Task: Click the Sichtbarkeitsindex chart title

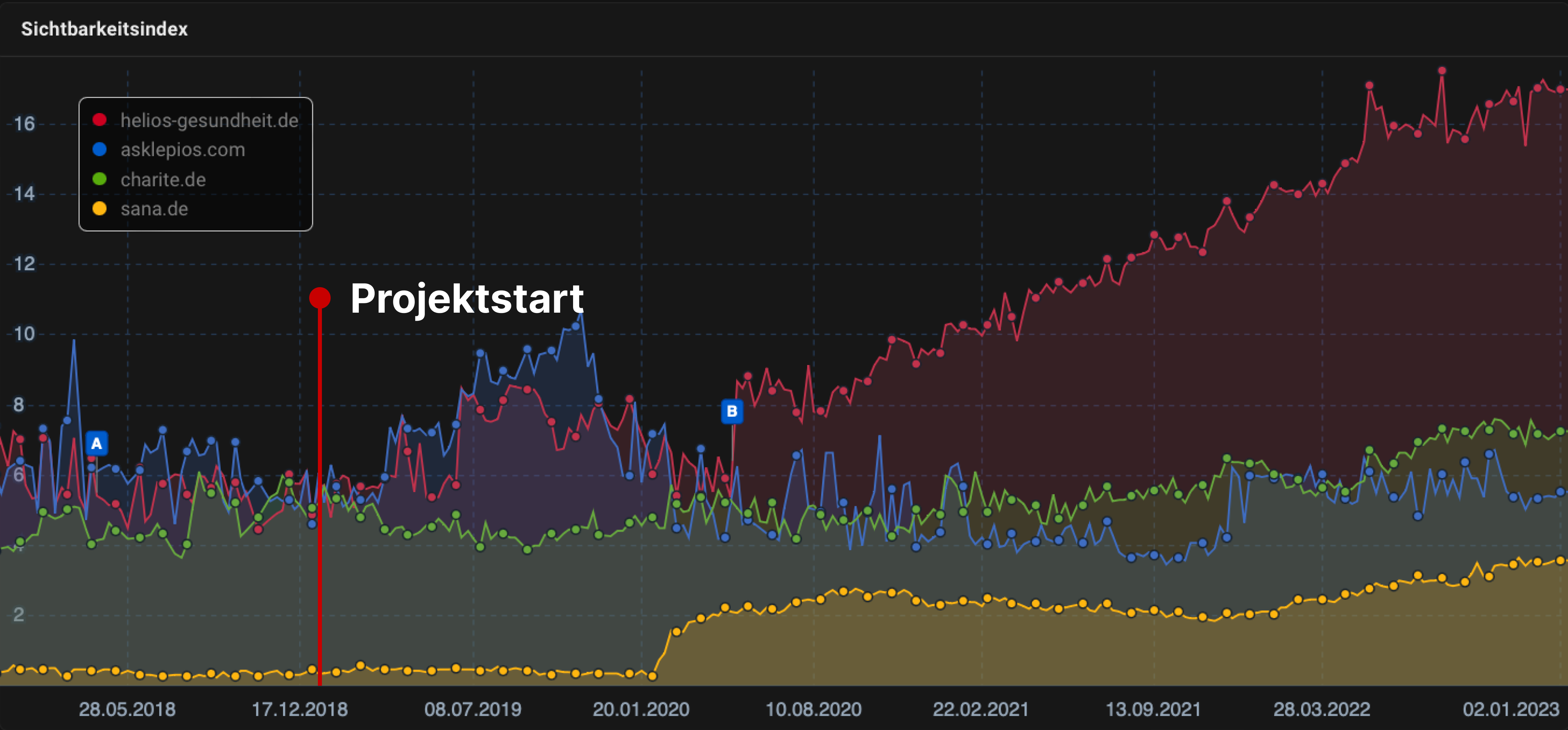Action: click(104, 29)
